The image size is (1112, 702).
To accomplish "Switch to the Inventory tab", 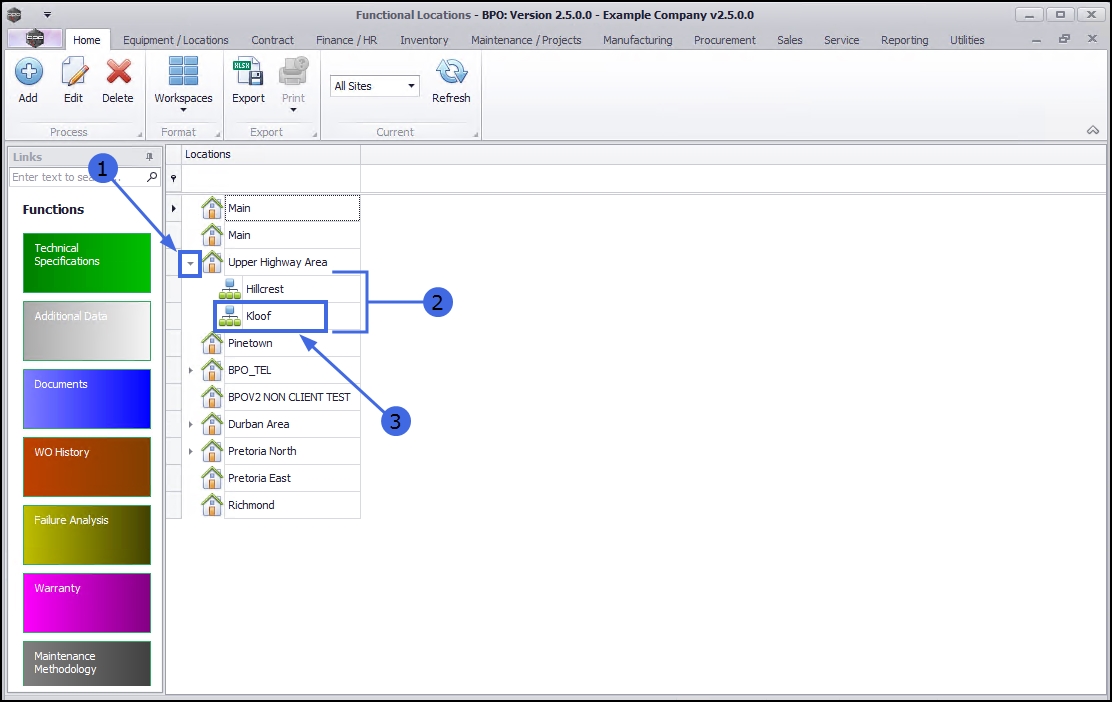I will (x=424, y=40).
